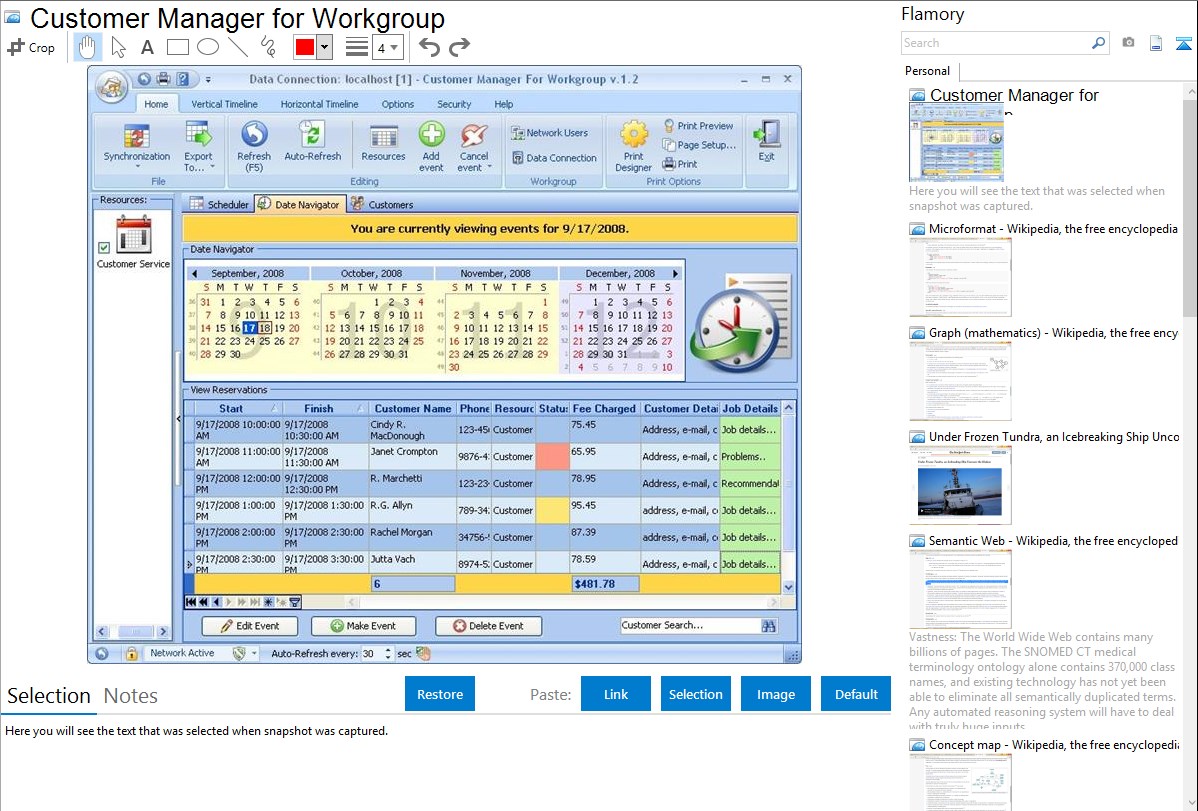This screenshot has width=1198, height=811.
Task: Switch to the Customers tab
Action: tap(382, 204)
